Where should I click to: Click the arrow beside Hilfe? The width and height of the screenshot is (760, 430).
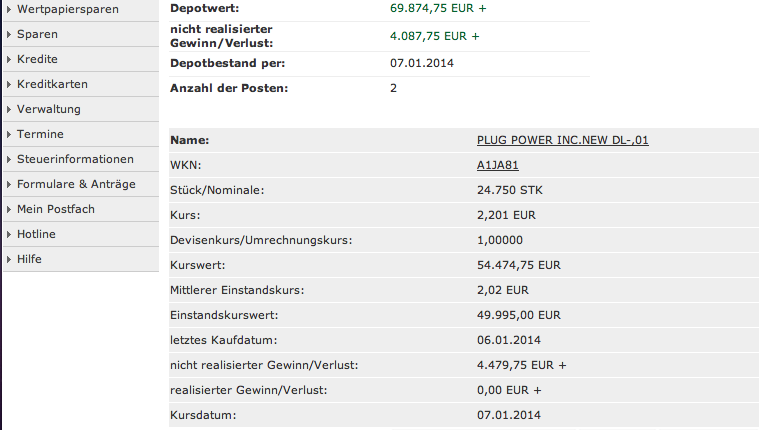pyautogui.click(x=9, y=259)
